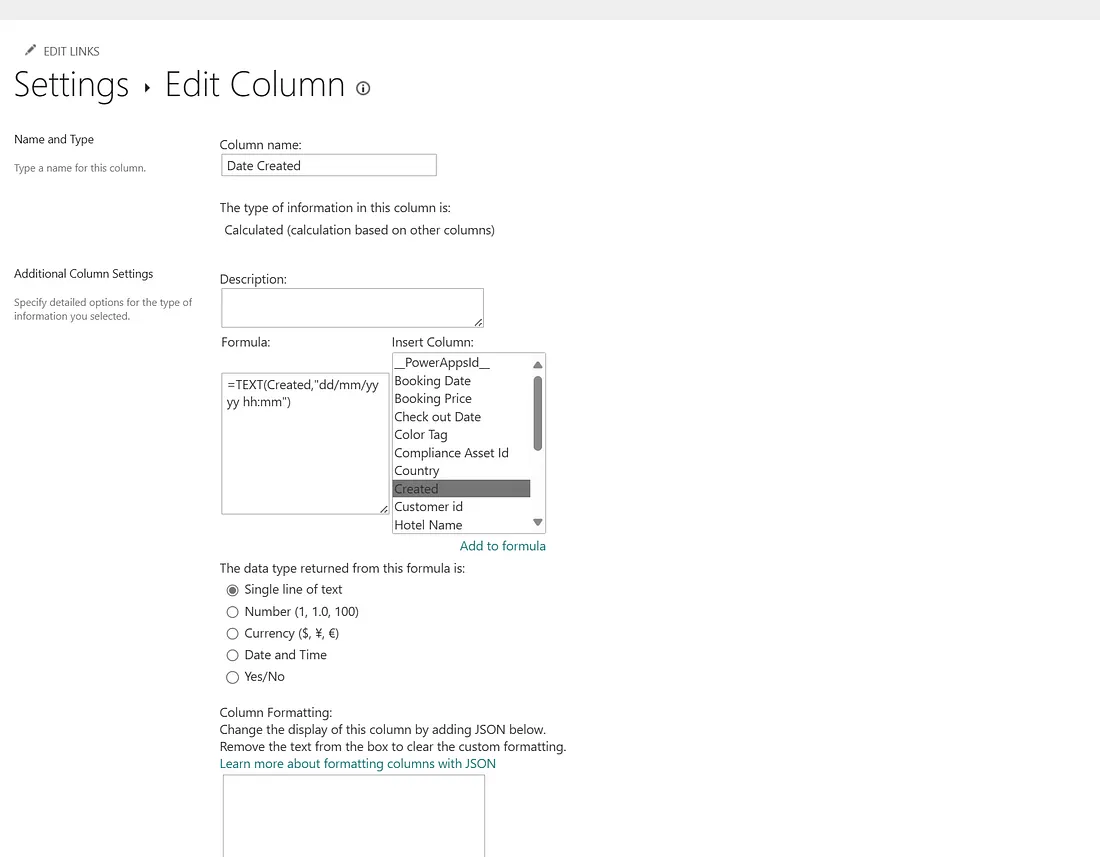Choose Number as the returned data type
The width and height of the screenshot is (1100, 857).
coord(233,612)
